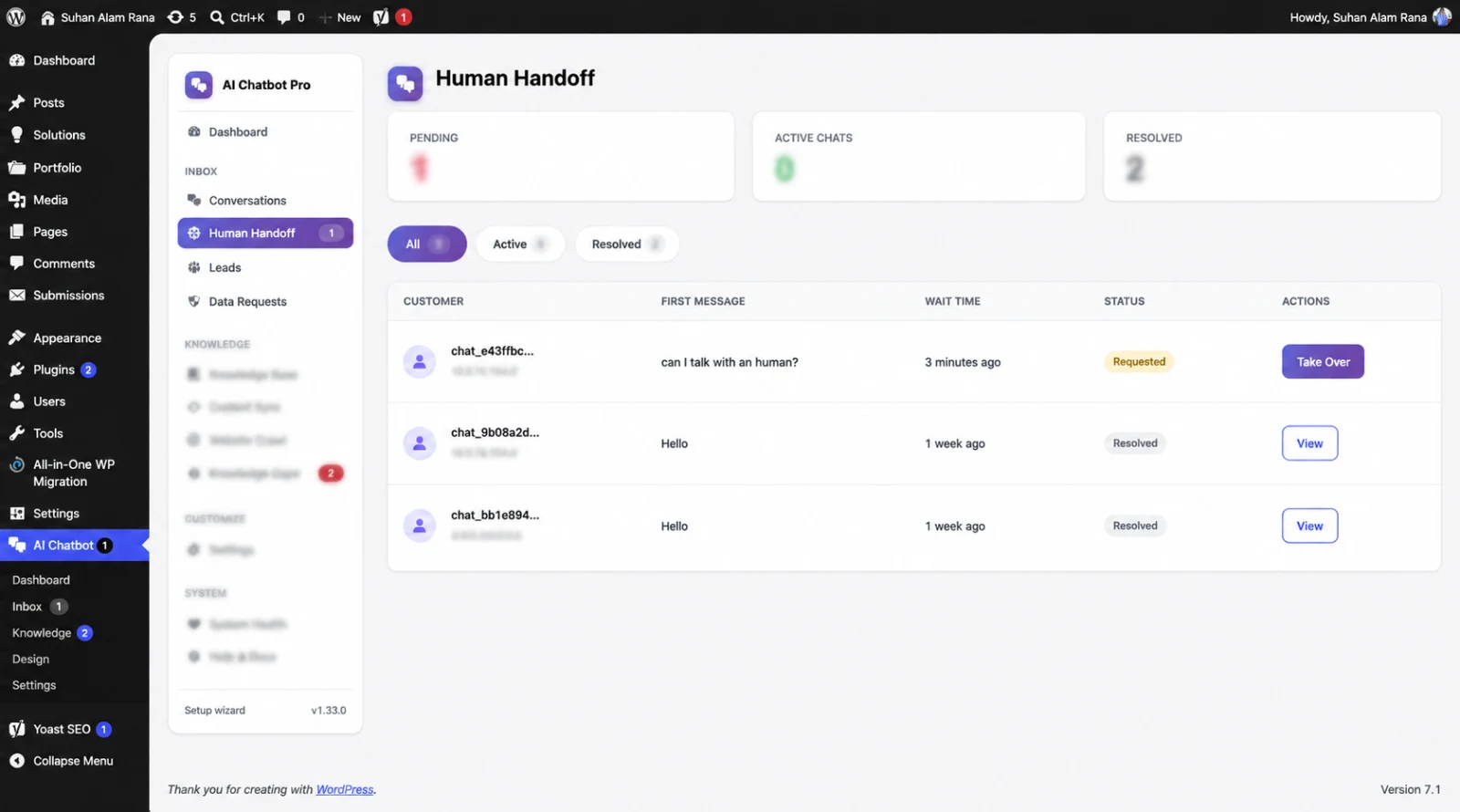The height and width of the screenshot is (812, 1460).
Task: Click the WAIT TIME column header
Action: point(953,301)
